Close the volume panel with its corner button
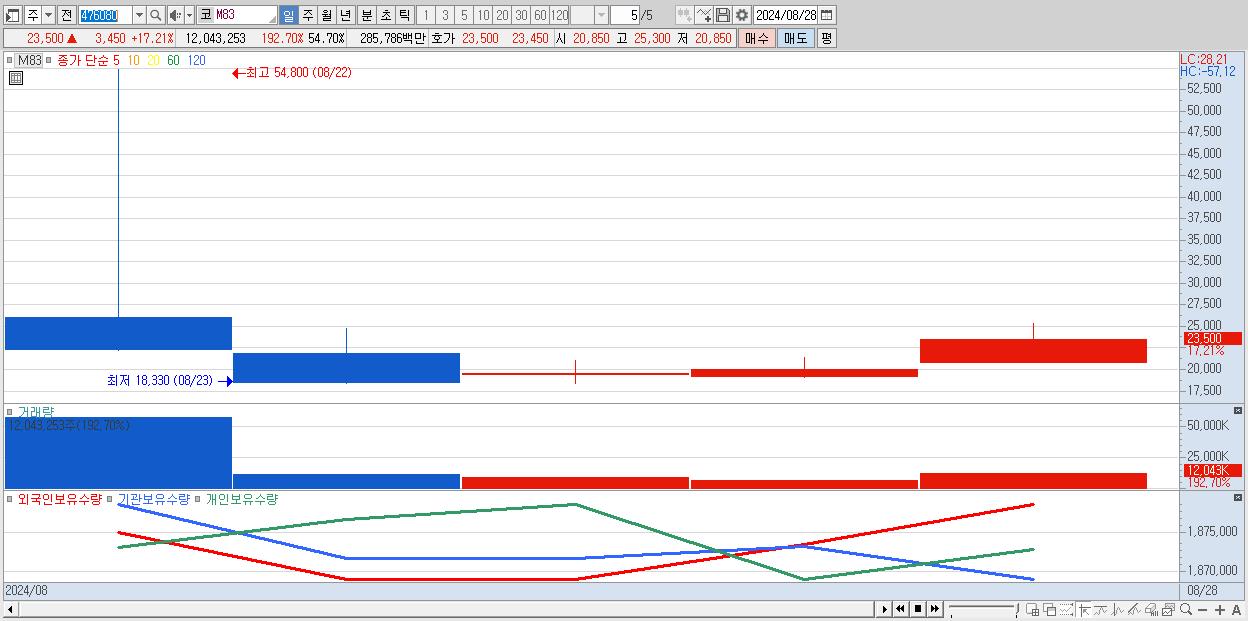1248x621 pixels. pos(1238,411)
